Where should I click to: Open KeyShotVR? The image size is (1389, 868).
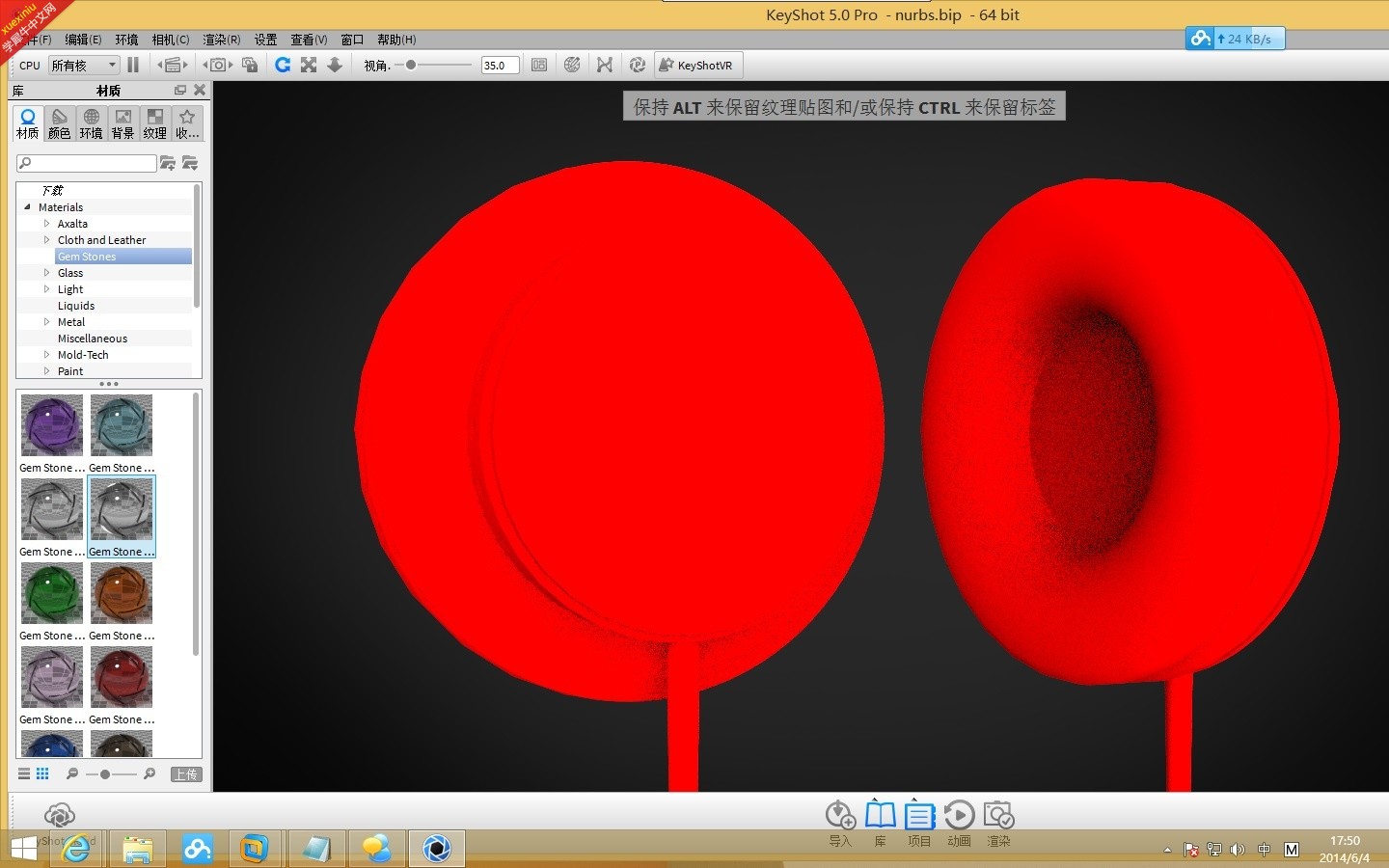pos(696,65)
